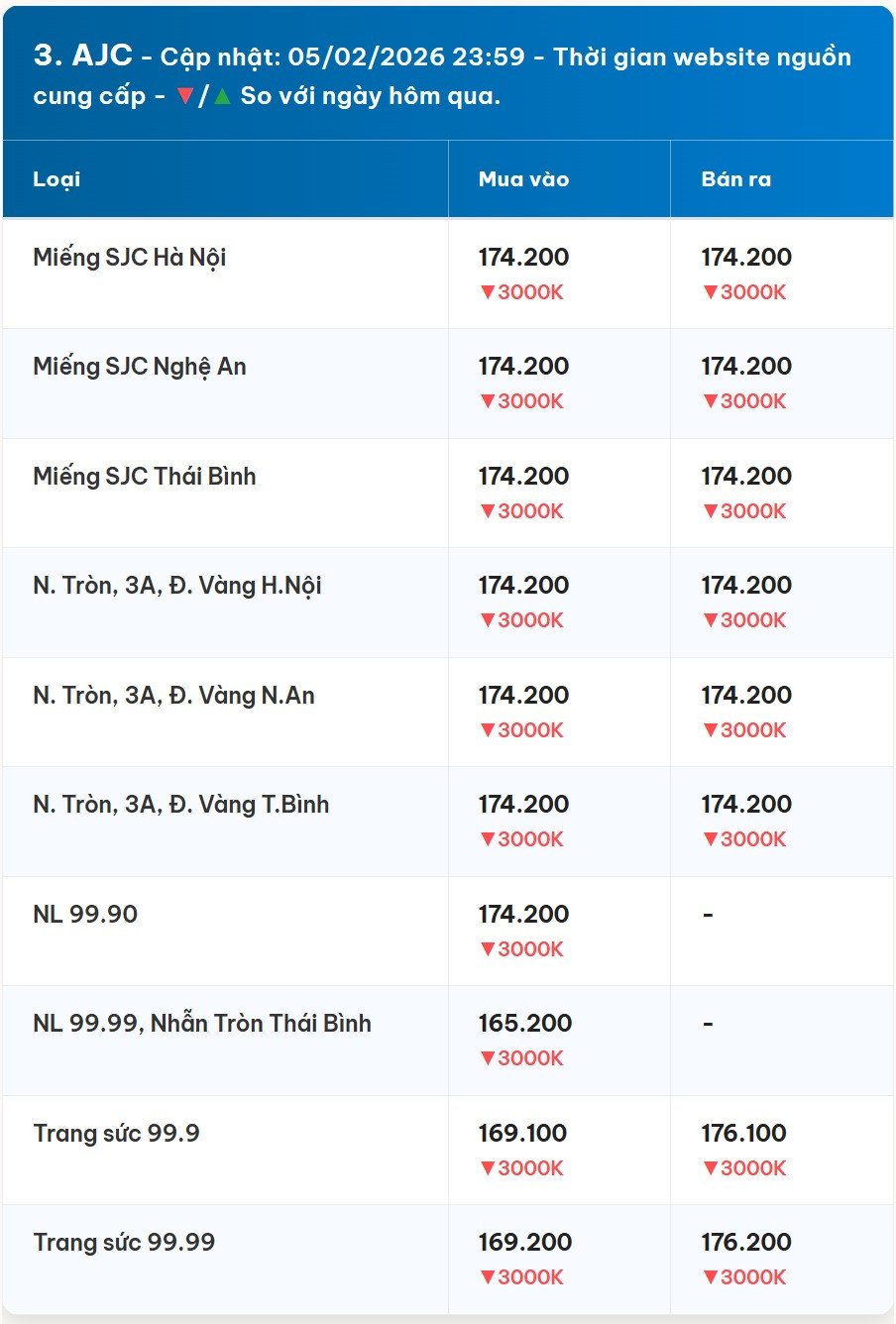Click the red arrow under 165.200 buy price
The width and height of the screenshot is (896, 1324).
click(488, 1058)
